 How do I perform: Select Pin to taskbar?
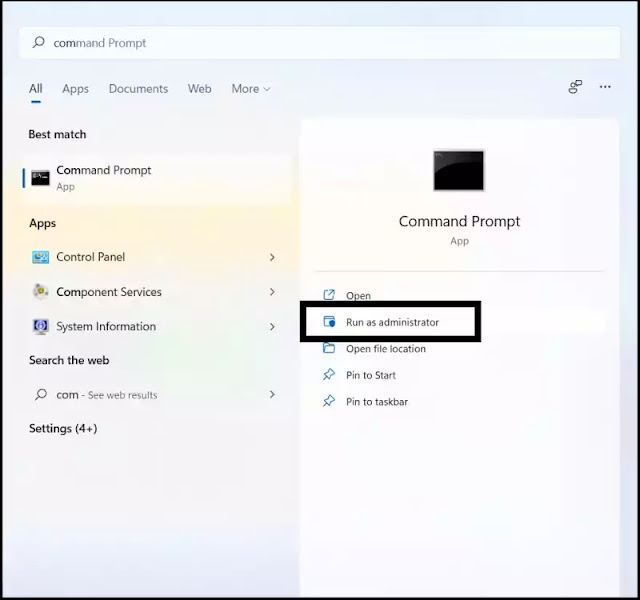377,402
